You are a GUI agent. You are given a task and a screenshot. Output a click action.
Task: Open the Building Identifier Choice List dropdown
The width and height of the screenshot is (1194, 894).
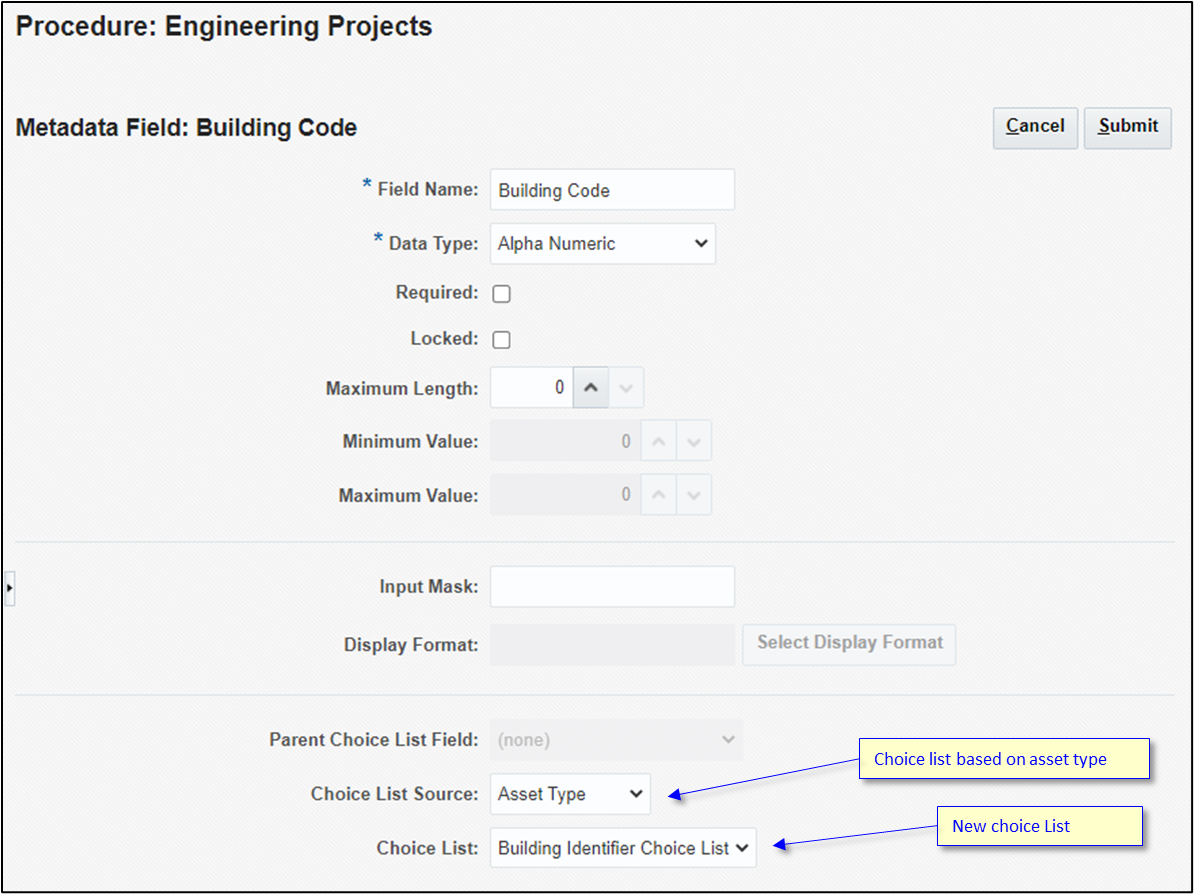click(622, 847)
